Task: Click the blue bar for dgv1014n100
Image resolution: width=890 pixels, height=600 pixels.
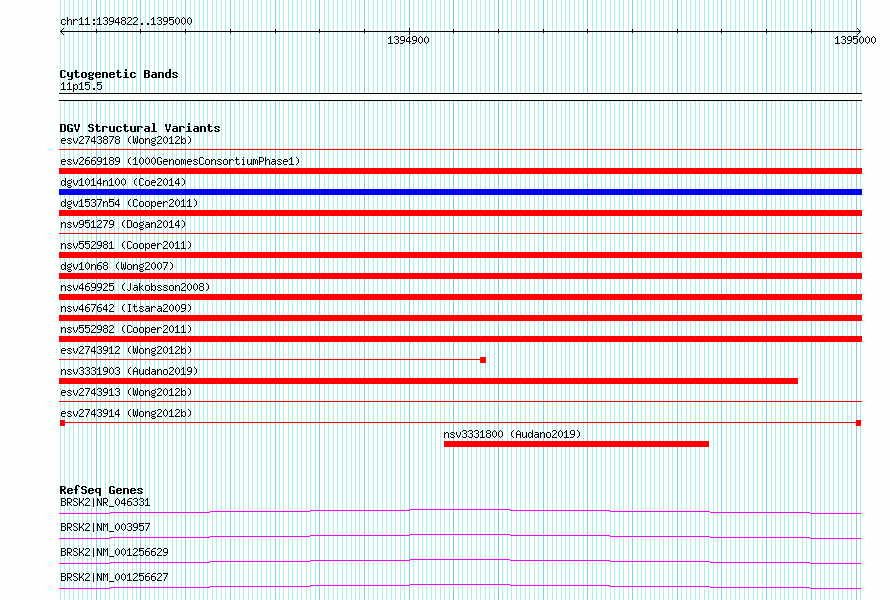Action: tap(460, 192)
